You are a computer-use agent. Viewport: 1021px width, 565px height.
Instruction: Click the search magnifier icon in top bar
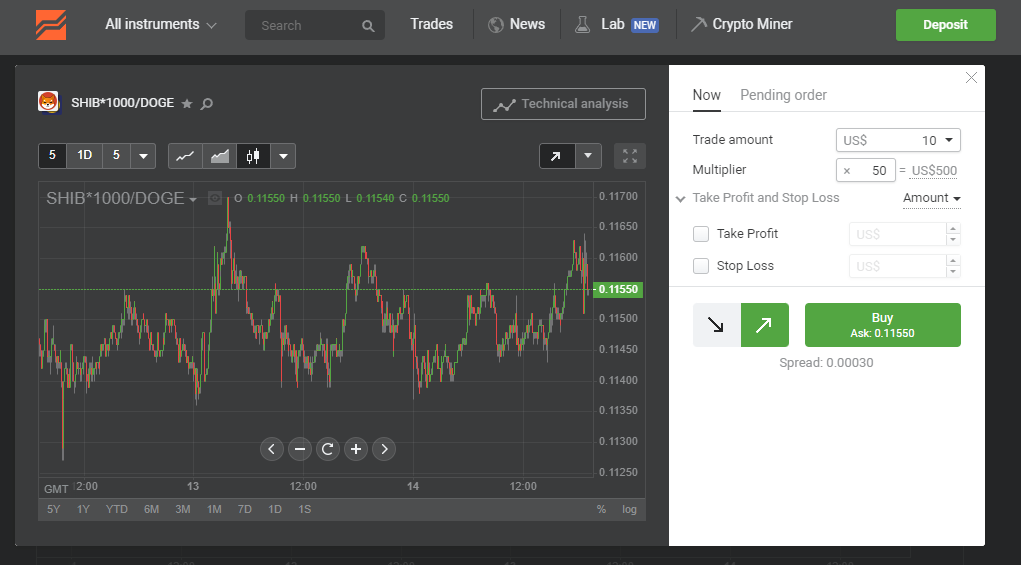(x=368, y=26)
